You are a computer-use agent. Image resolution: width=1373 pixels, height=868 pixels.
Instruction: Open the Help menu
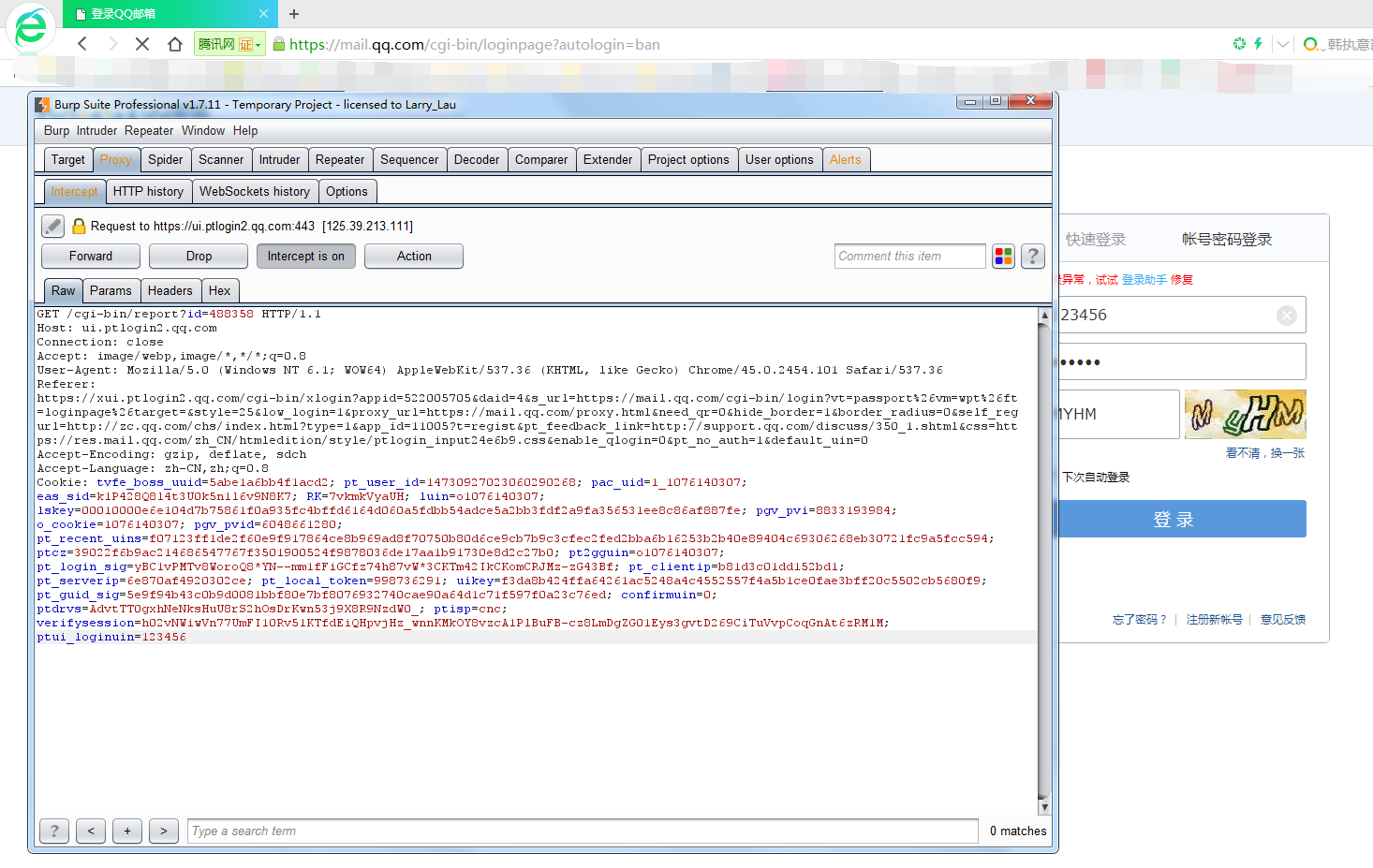tap(245, 130)
